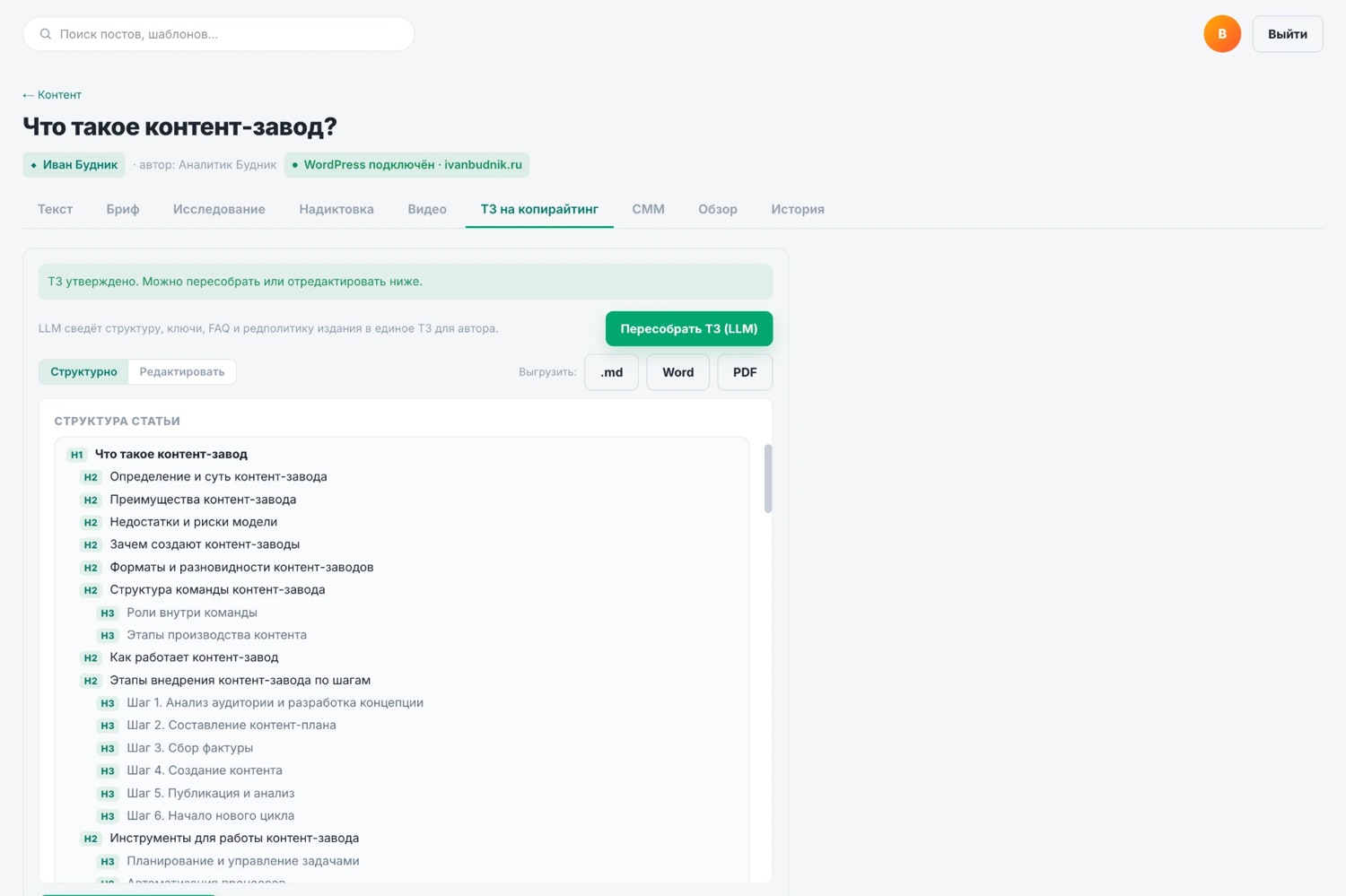Viewport: 1346px width, 896px height.
Task: Click the orange user avatar B
Action: click(x=1221, y=34)
